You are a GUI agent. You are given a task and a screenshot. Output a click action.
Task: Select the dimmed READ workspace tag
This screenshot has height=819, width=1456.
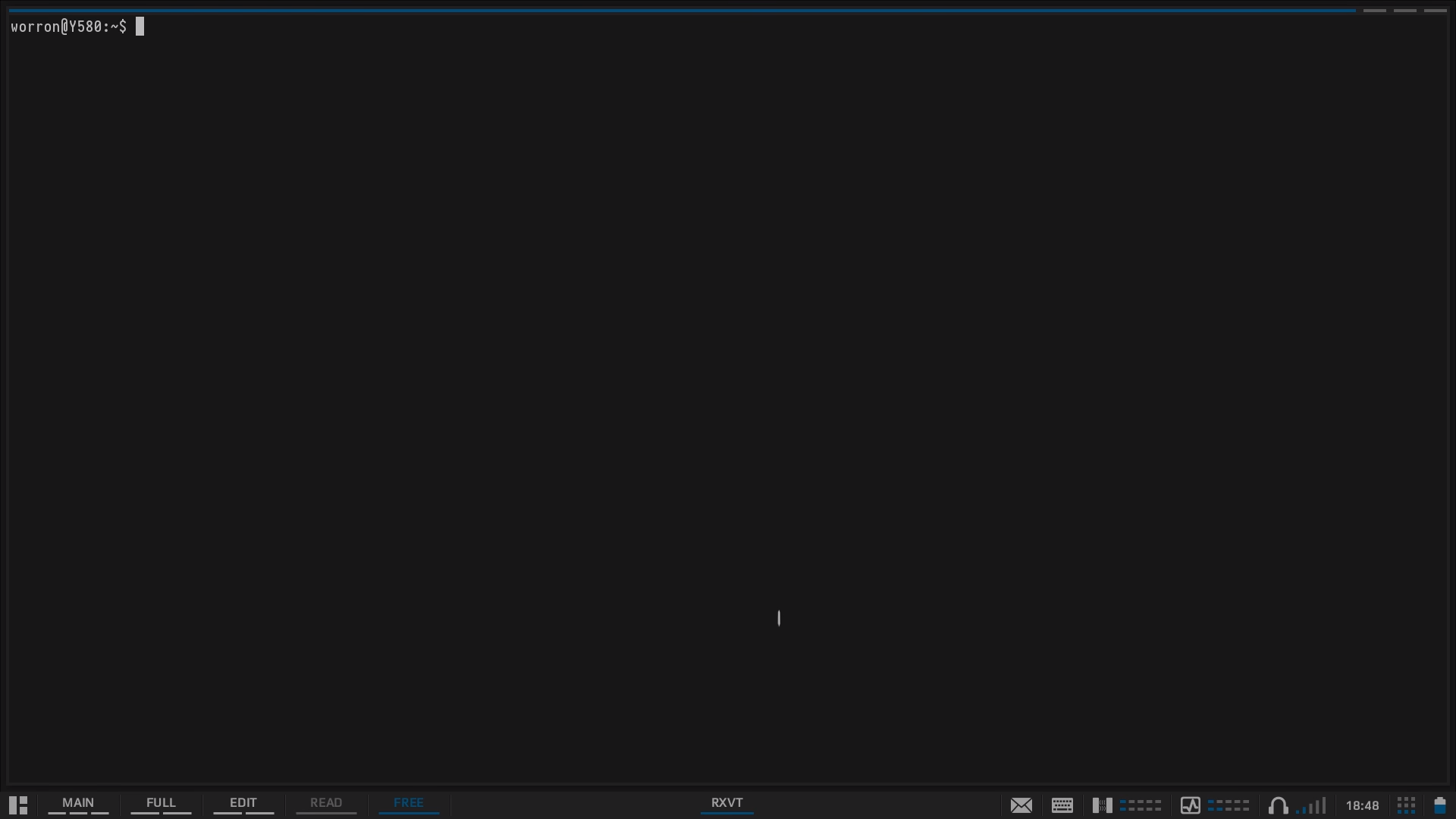pos(325,804)
